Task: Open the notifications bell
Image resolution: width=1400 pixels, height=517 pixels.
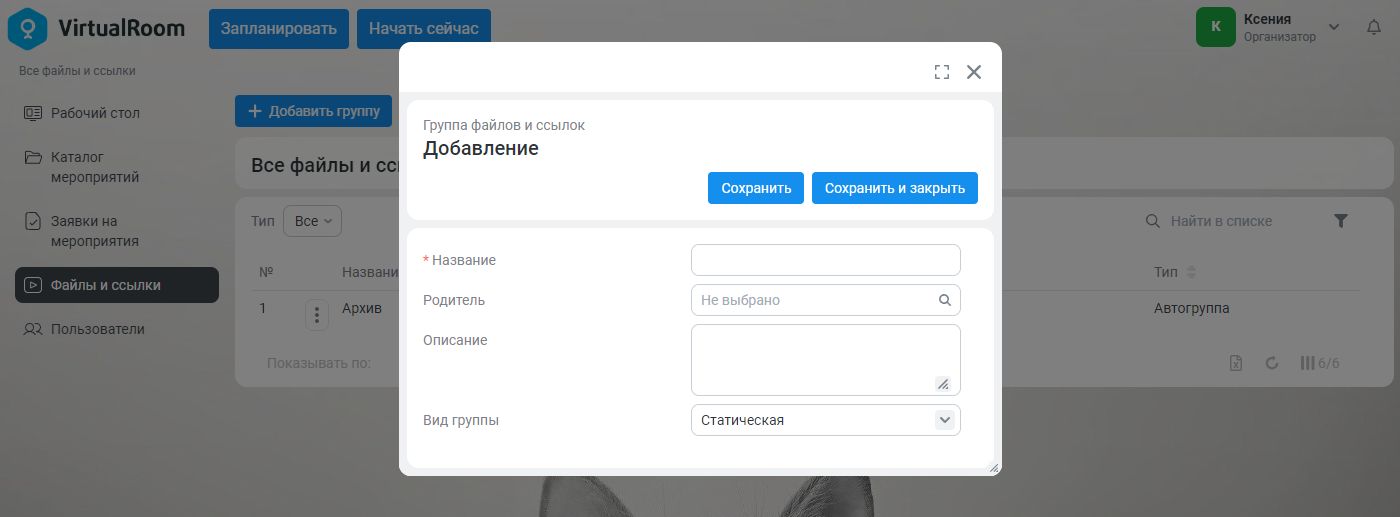Action: point(1374,27)
